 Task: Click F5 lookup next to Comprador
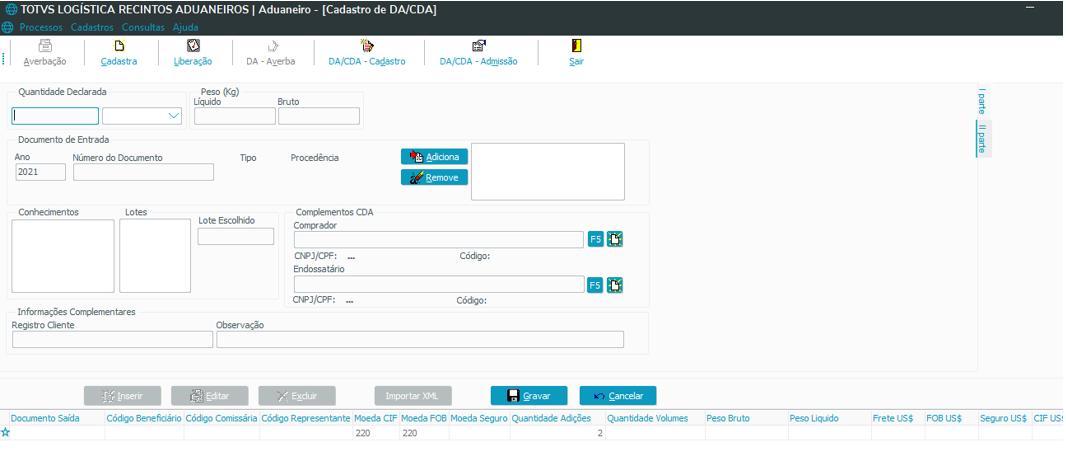click(596, 239)
